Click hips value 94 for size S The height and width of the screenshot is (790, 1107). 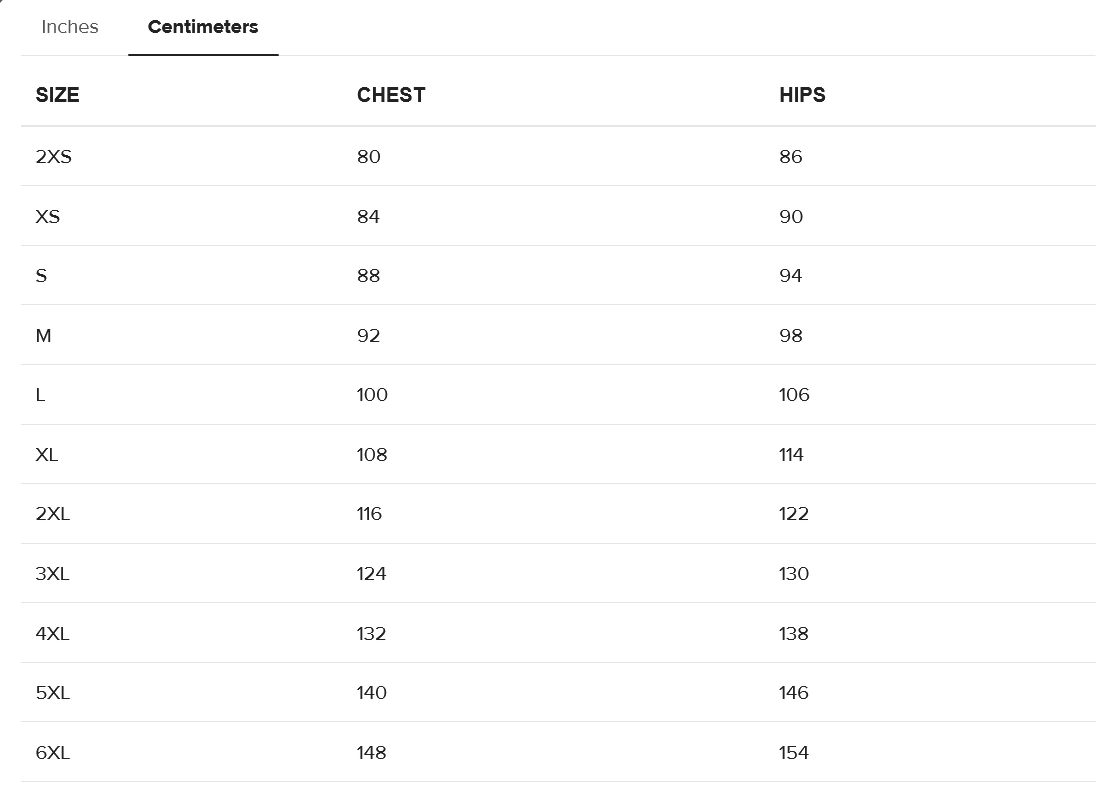[790, 276]
